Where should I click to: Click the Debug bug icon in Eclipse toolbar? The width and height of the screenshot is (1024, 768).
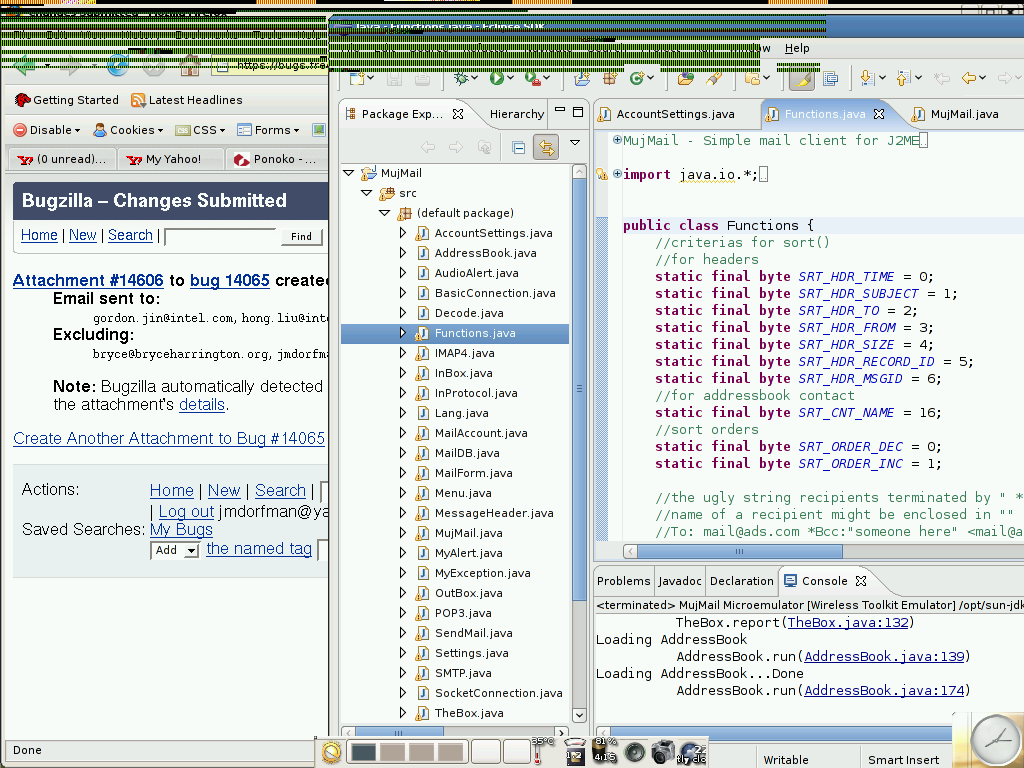[461, 78]
